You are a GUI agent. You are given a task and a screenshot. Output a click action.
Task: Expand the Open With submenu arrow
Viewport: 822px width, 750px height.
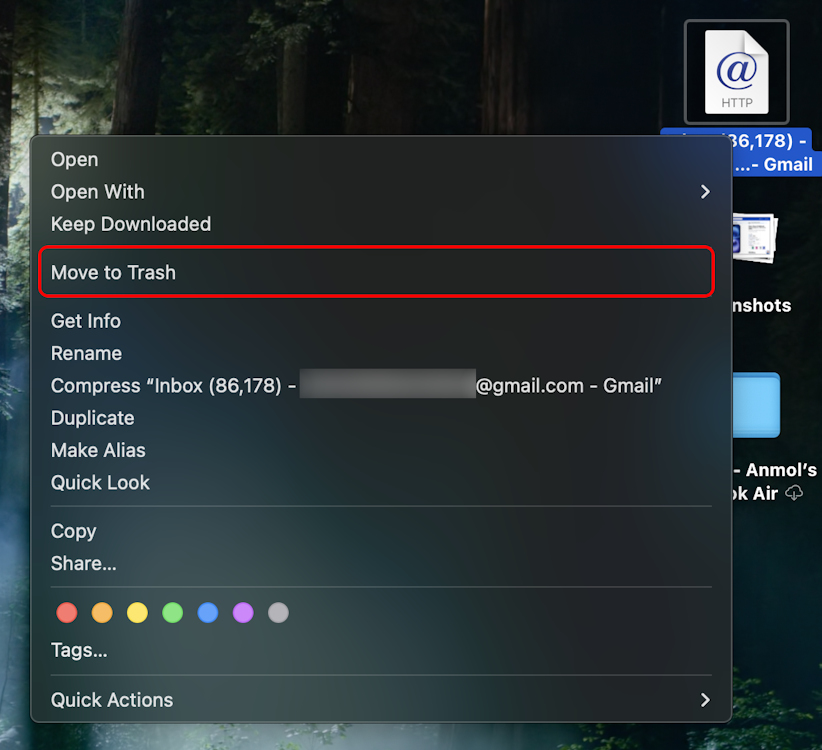(x=705, y=192)
